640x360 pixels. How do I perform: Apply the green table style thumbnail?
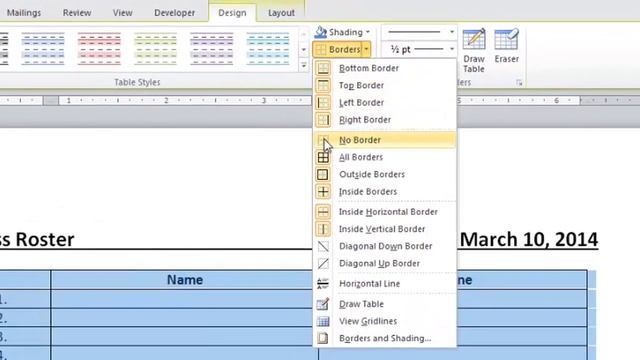point(156,49)
